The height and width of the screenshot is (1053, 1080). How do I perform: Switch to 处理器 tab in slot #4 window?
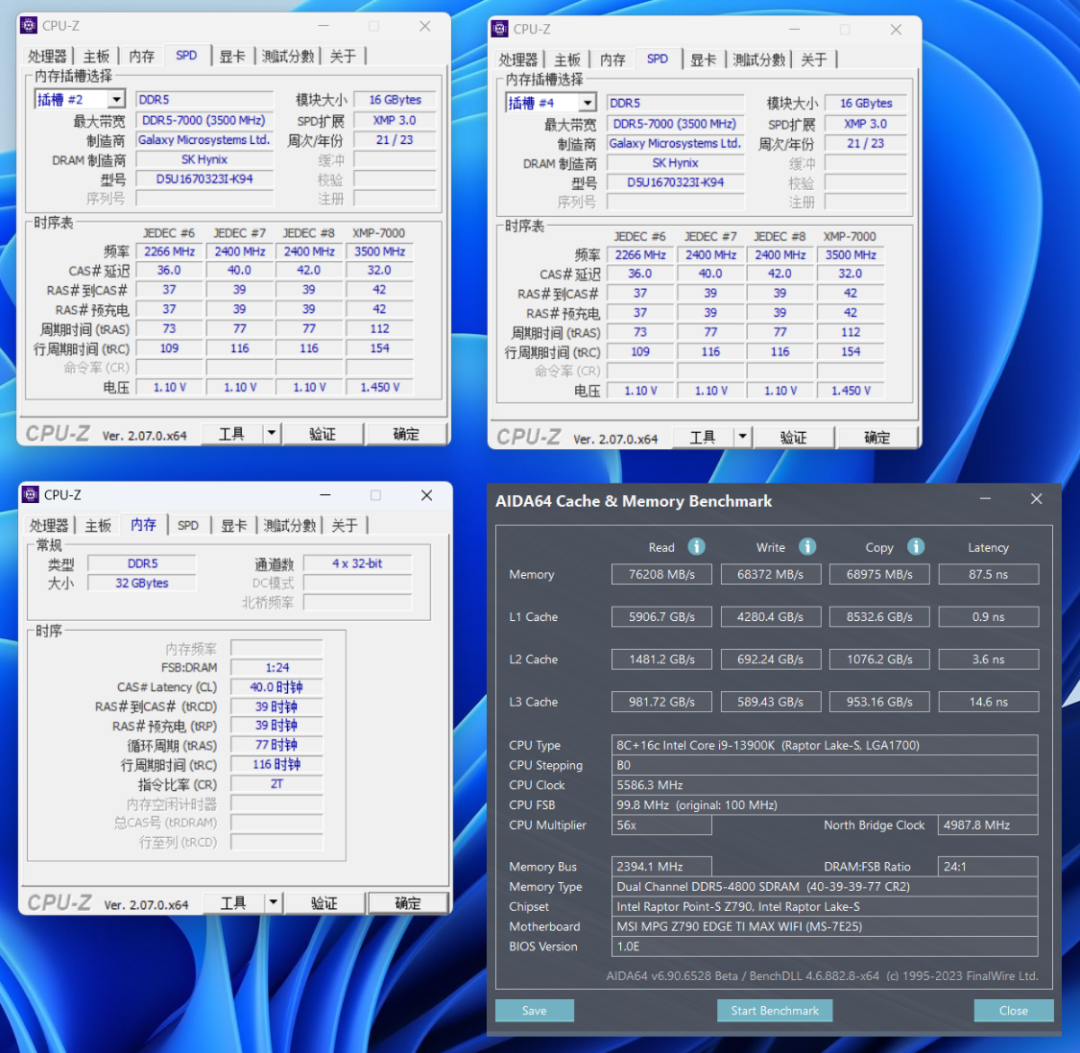tap(518, 60)
